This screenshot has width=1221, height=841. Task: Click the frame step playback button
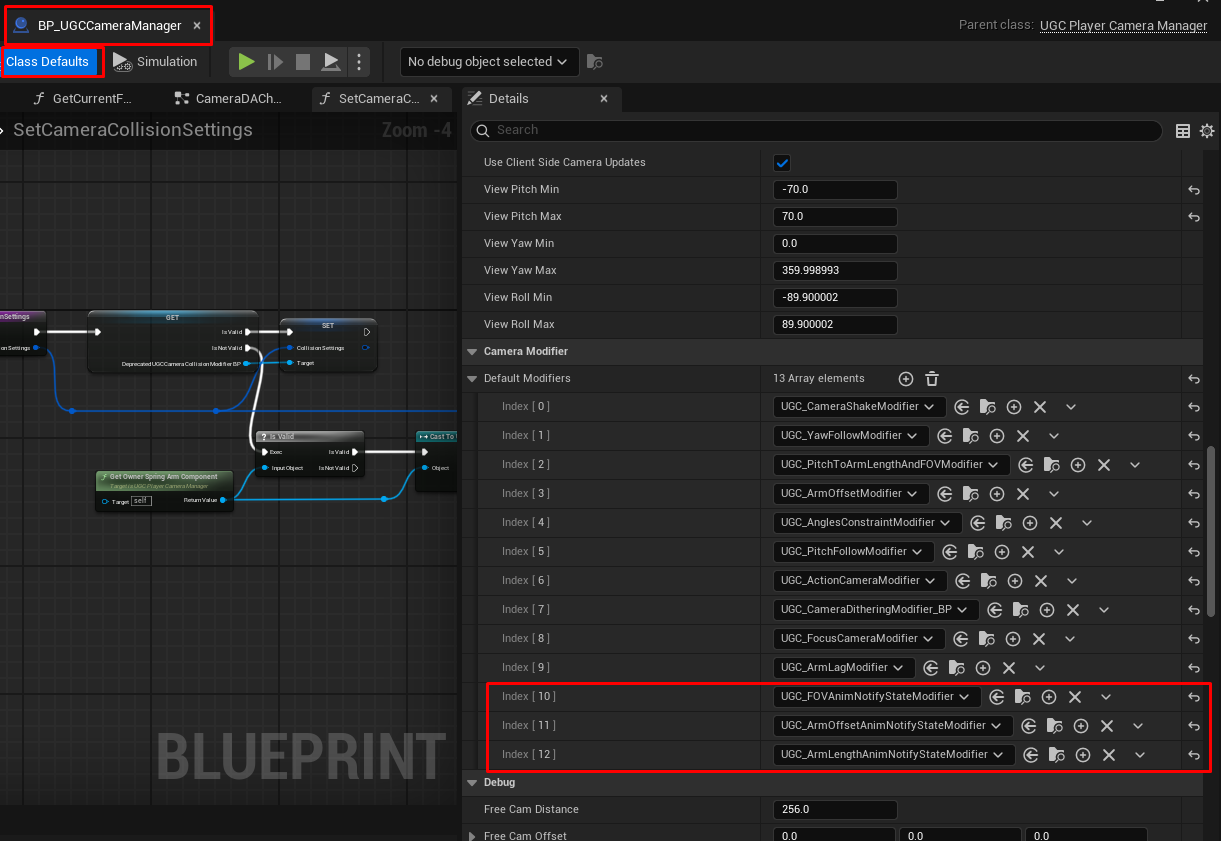(x=275, y=62)
